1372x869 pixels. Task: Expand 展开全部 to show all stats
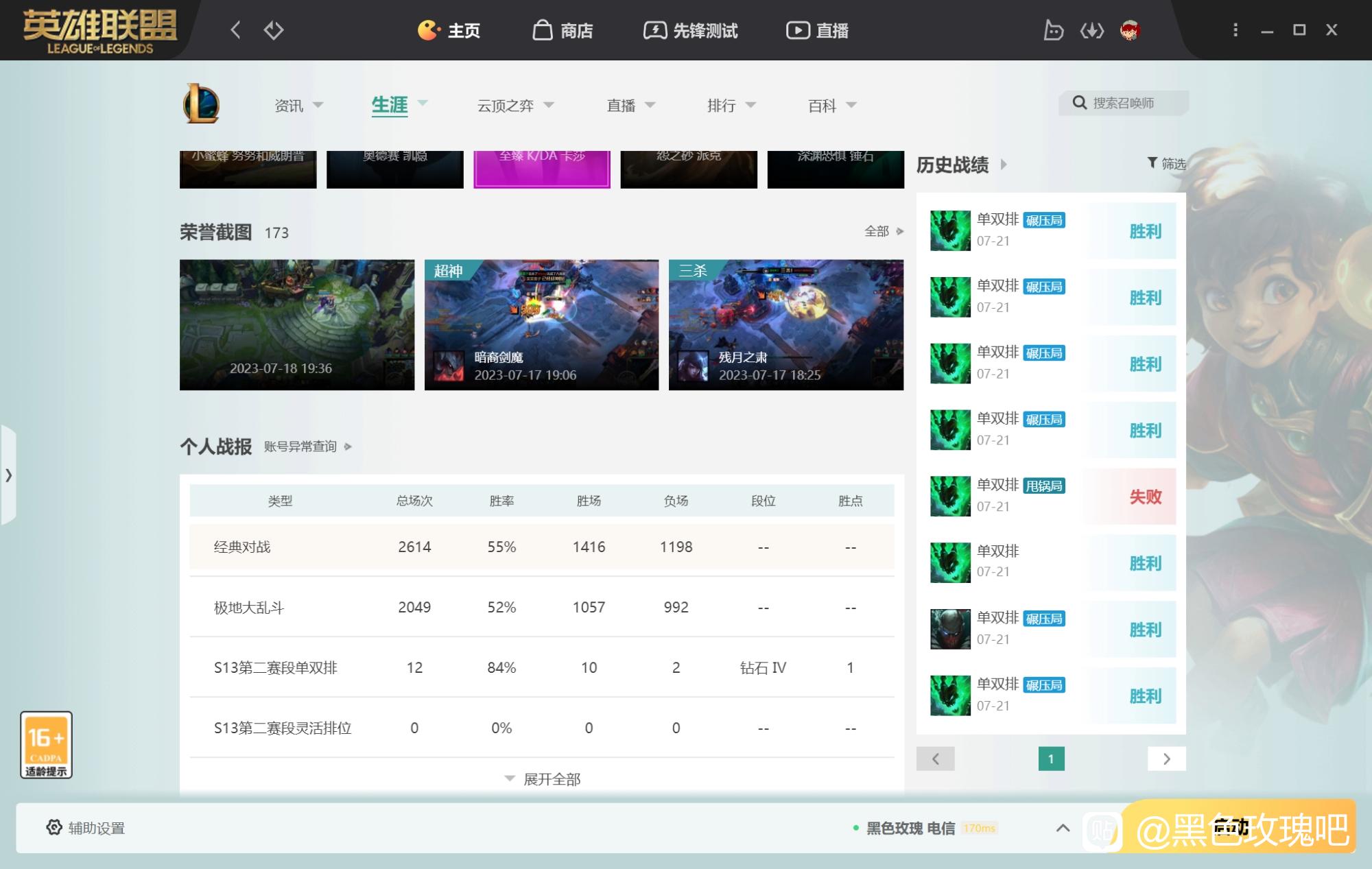542,779
